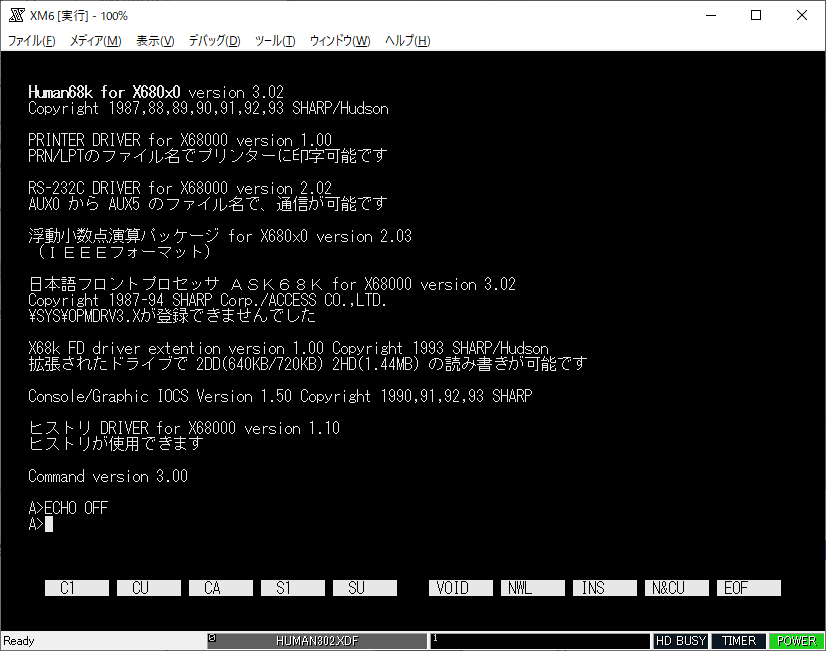The image size is (826, 651).
Task: Click 'ヒストリが使用できます' line
Action: tap(116, 444)
